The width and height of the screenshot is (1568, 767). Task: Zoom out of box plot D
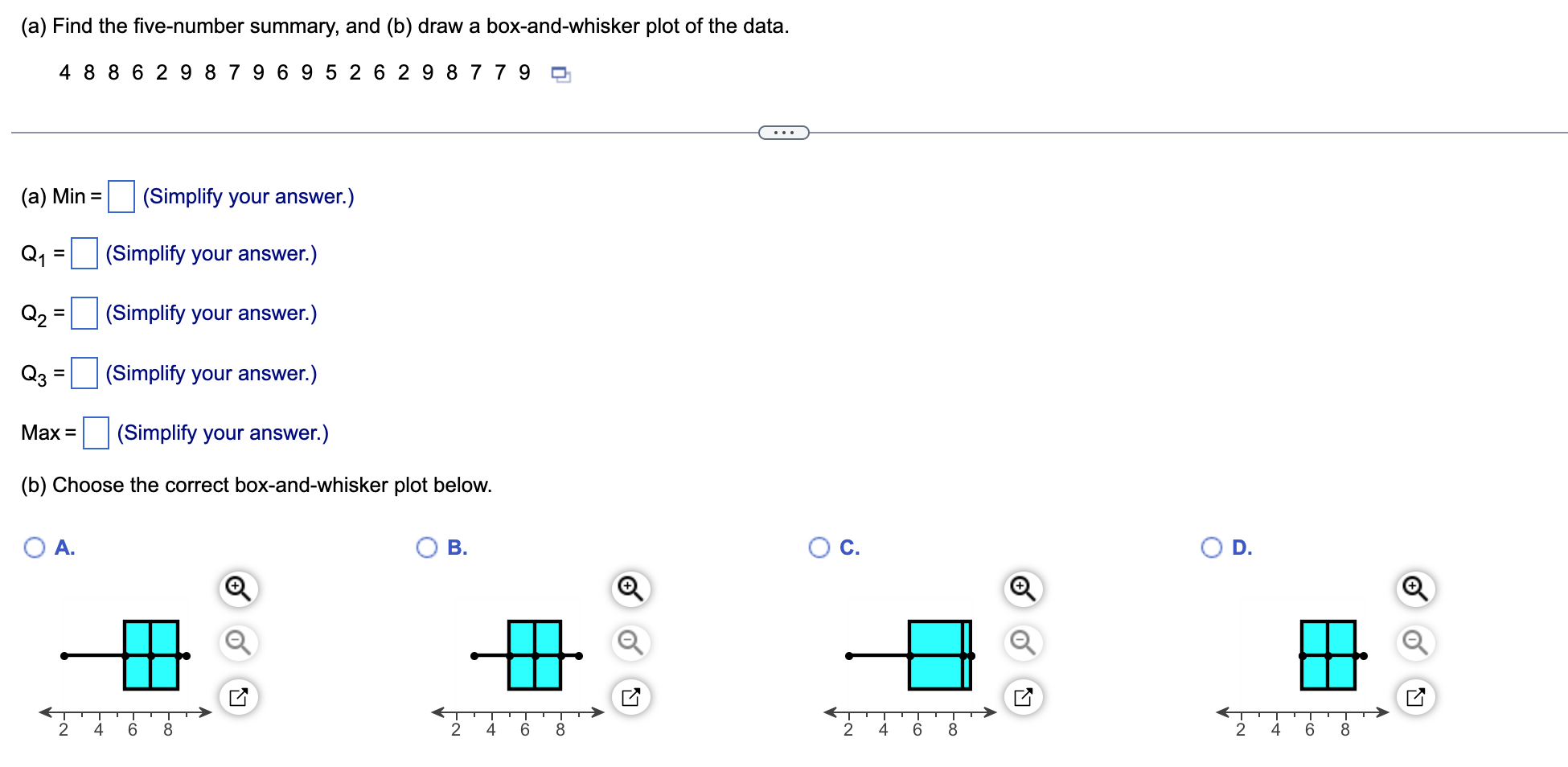coord(1414,642)
